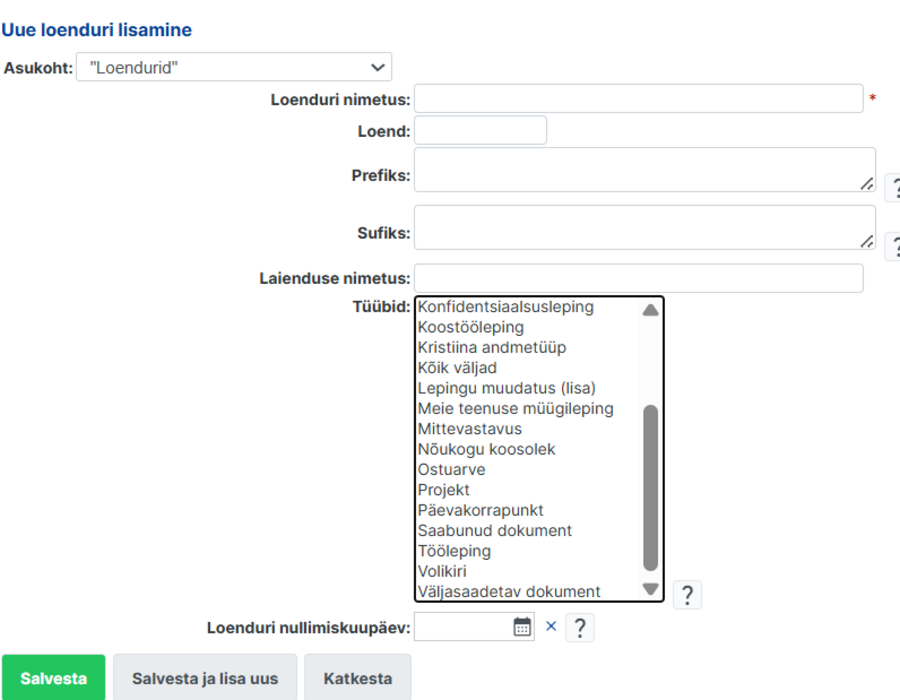Screen dimensions: 900x700
Task: Cancel with the Katkesta button
Action: click(358, 678)
